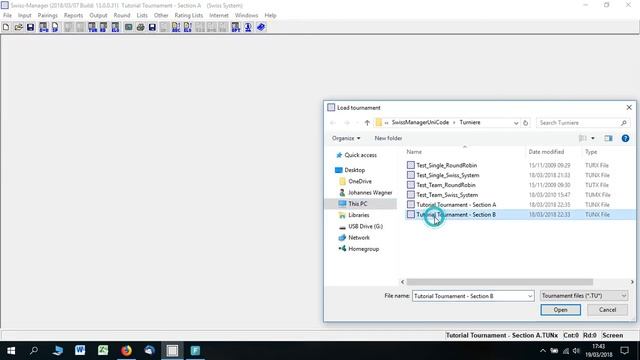
Task: Open the Tournament files type dropdown
Action: coord(584,296)
